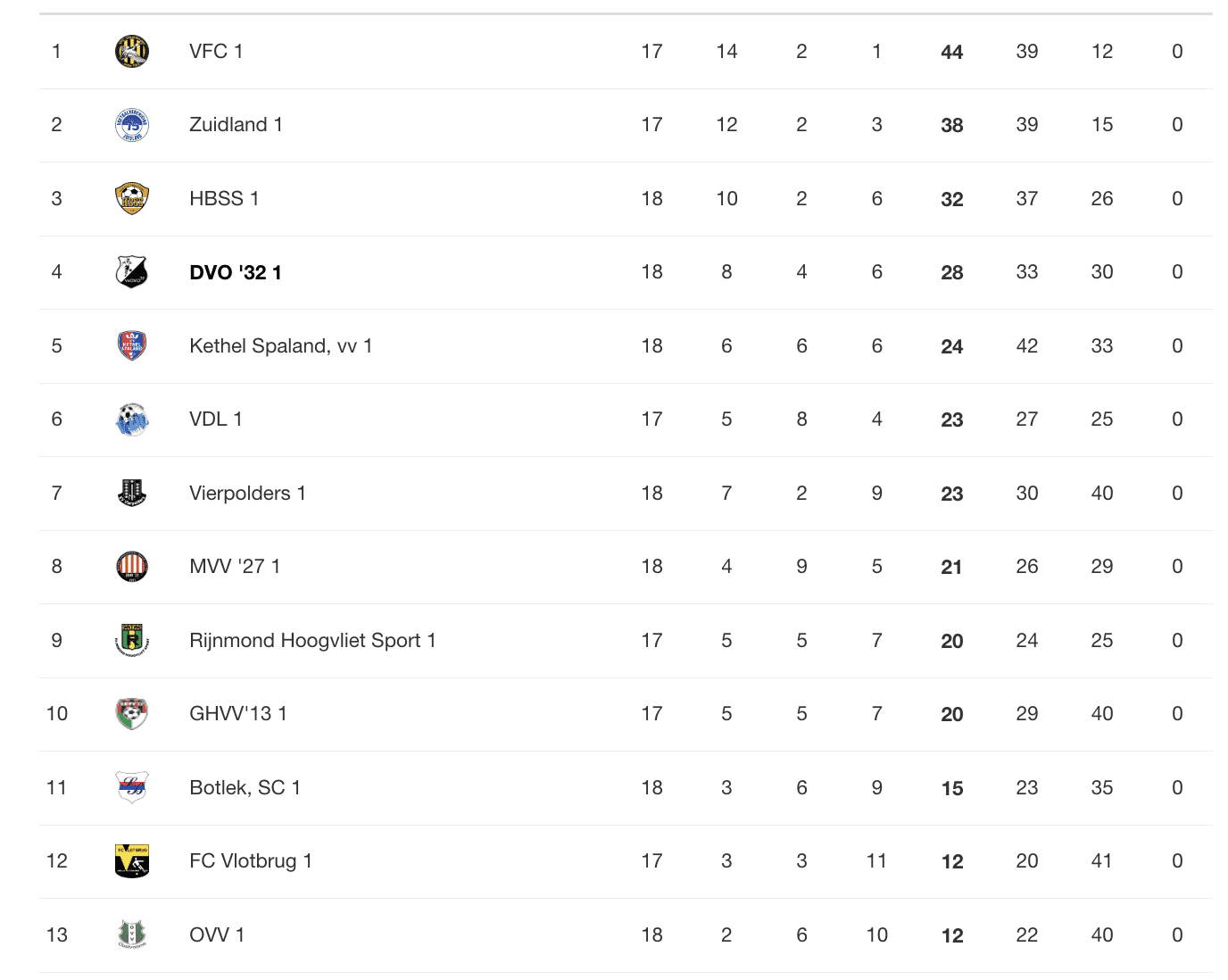Click the GHVV'13 1 club logo
The height and width of the screenshot is (980, 1228).
(x=132, y=713)
